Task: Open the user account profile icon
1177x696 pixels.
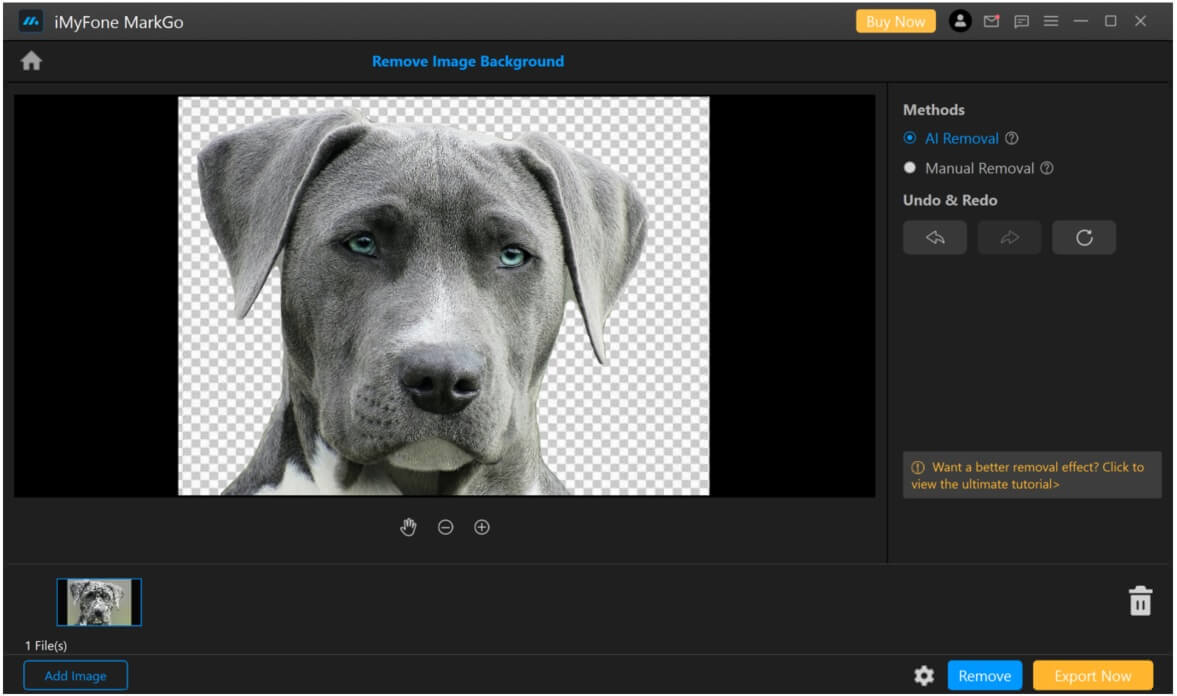Action: [x=959, y=21]
